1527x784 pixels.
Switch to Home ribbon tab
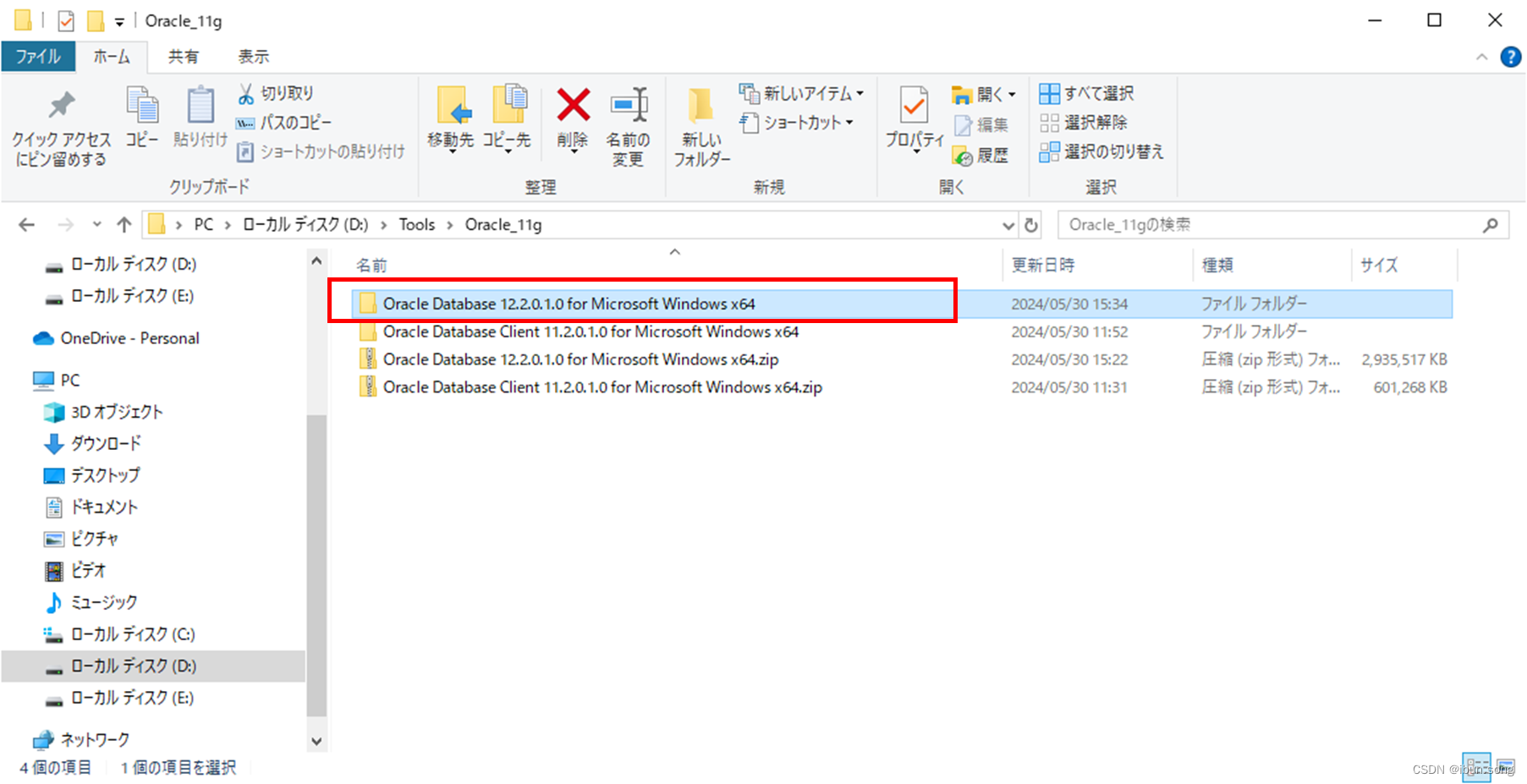click(x=112, y=57)
